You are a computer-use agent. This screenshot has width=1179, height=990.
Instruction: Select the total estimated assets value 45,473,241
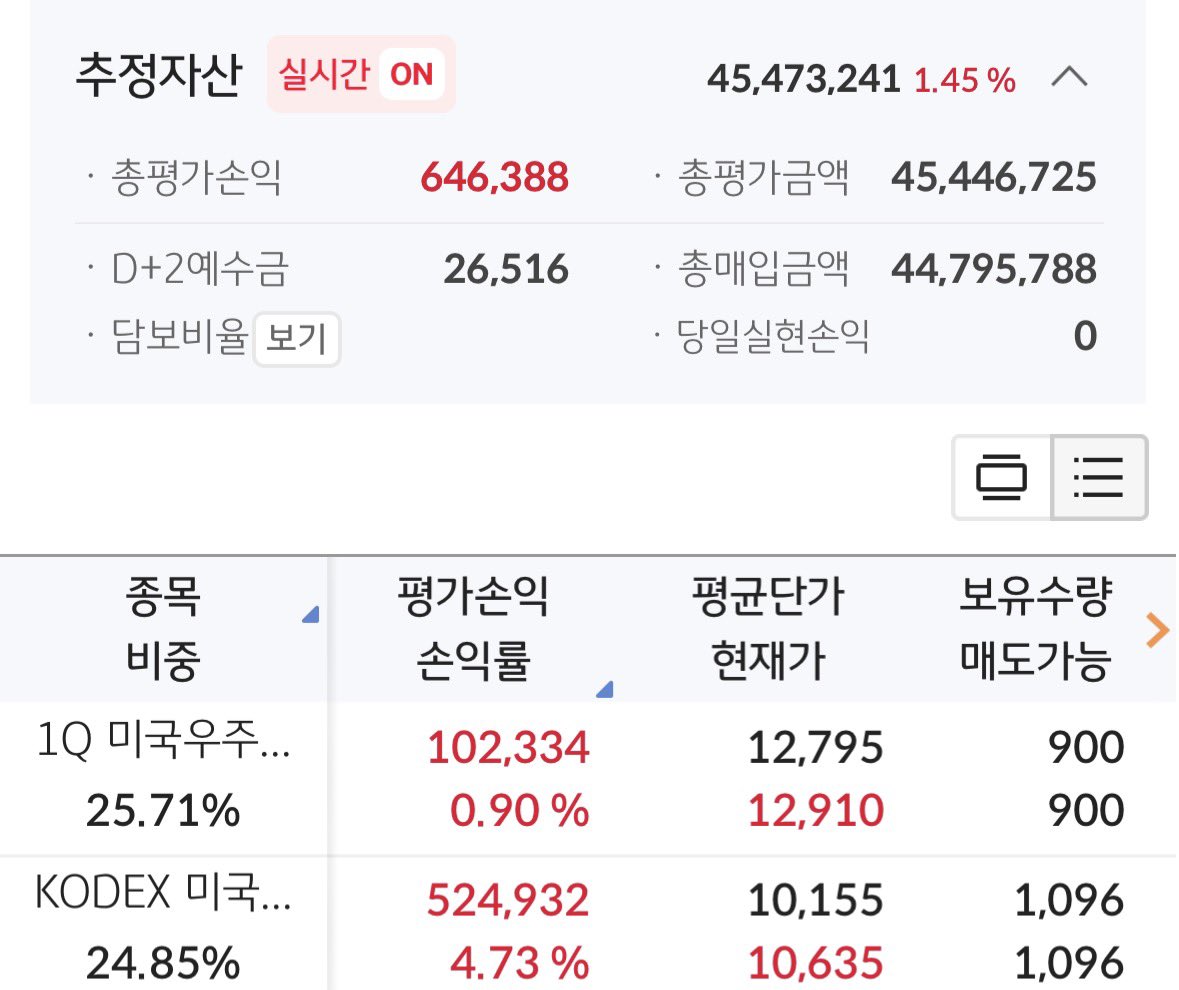803,78
